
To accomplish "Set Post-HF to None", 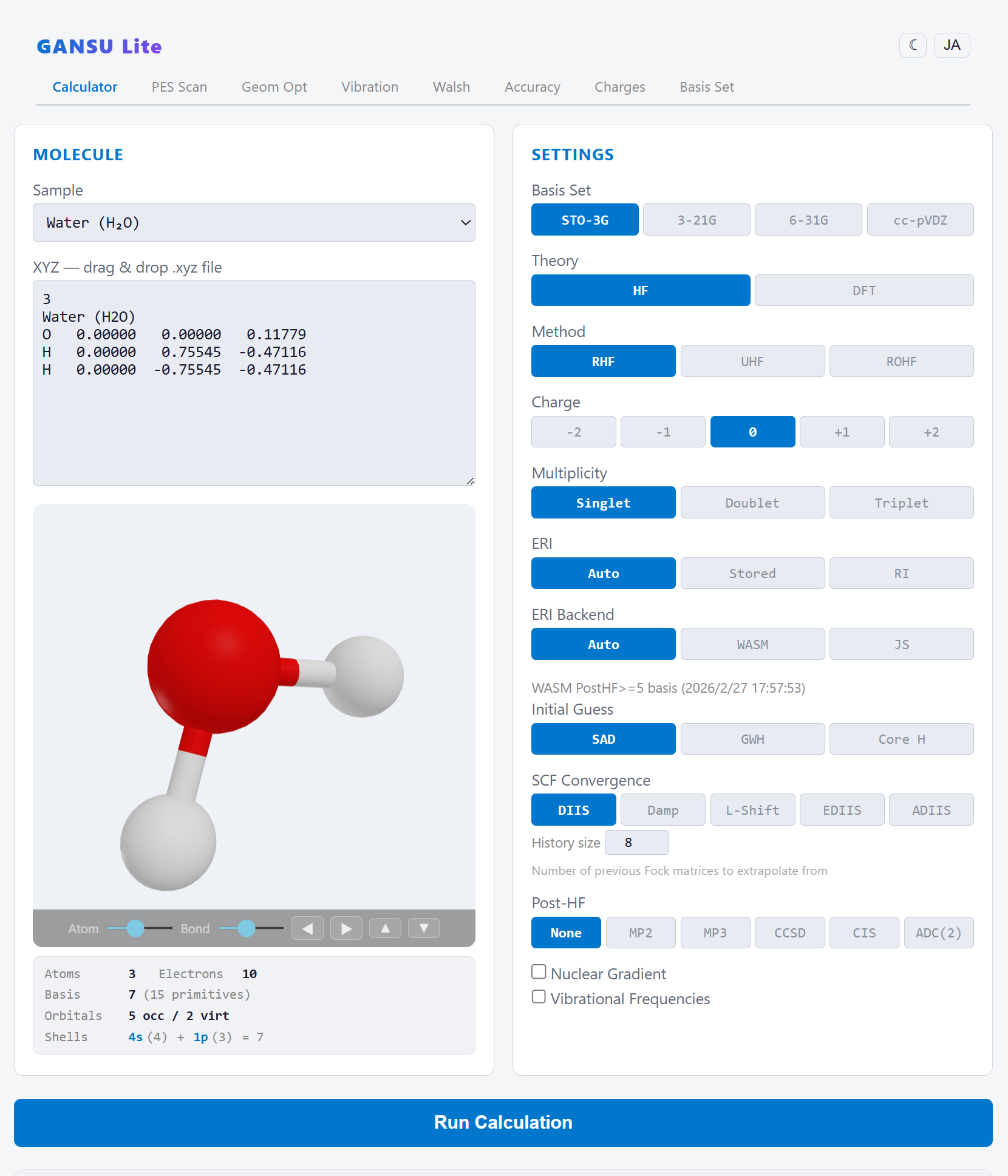I will [566, 933].
